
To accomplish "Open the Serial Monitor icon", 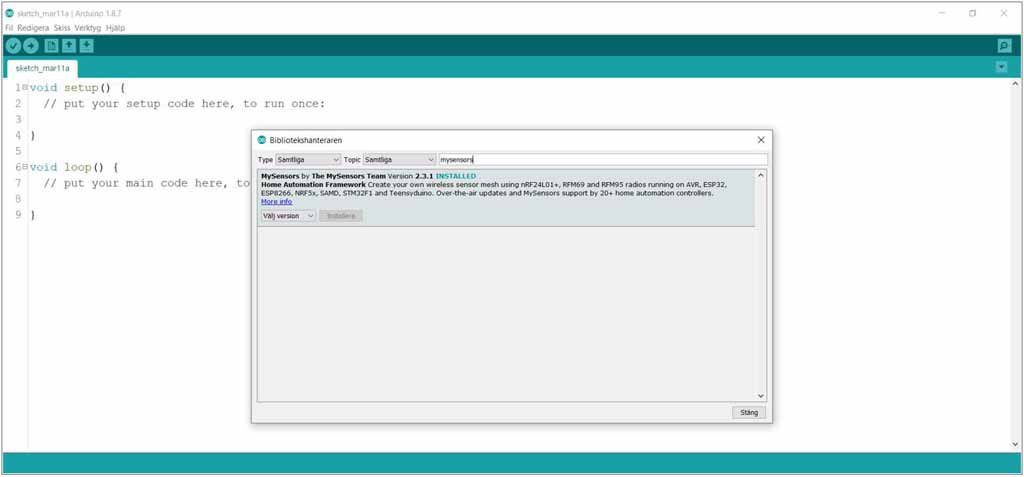I will (1004, 46).
